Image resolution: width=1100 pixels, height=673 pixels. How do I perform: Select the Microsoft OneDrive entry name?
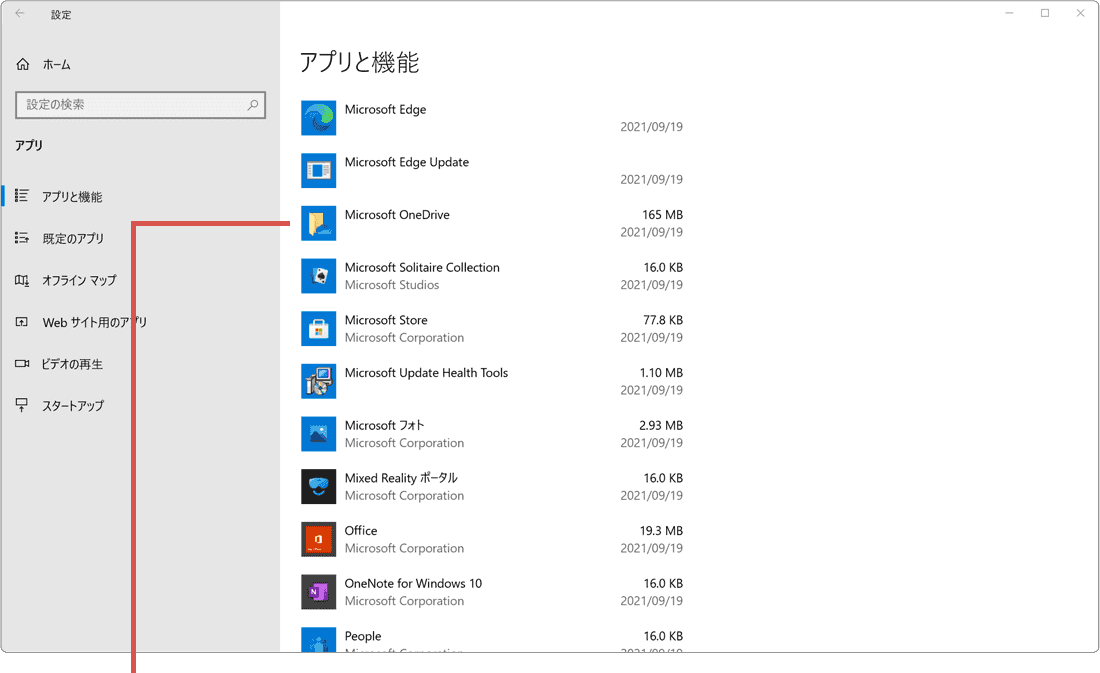[397, 215]
